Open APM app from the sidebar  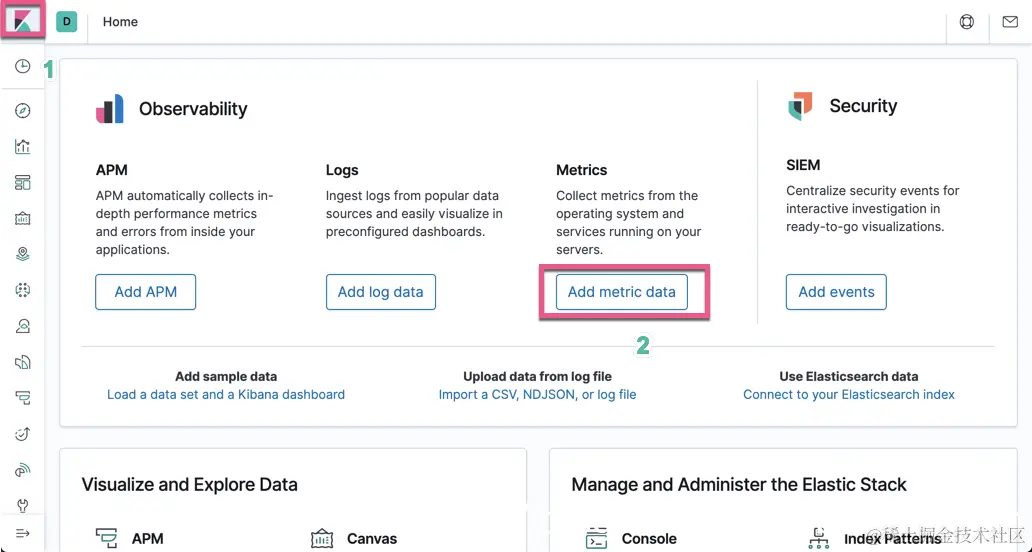pos(22,398)
